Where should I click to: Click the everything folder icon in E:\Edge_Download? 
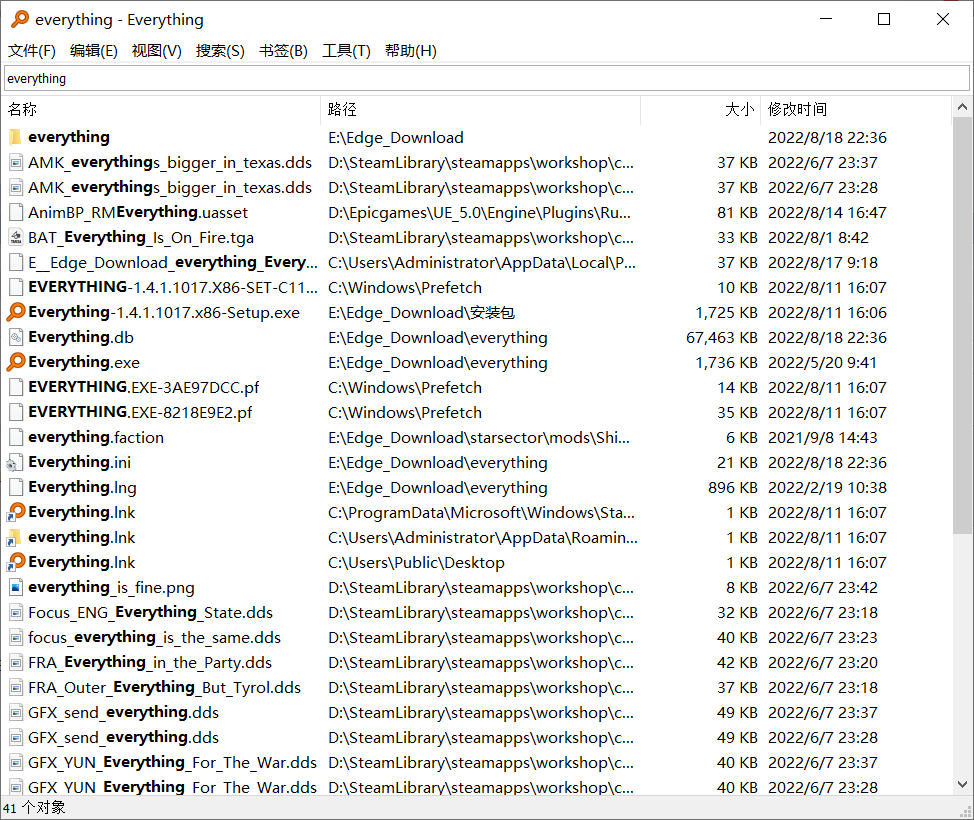click(x=16, y=137)
